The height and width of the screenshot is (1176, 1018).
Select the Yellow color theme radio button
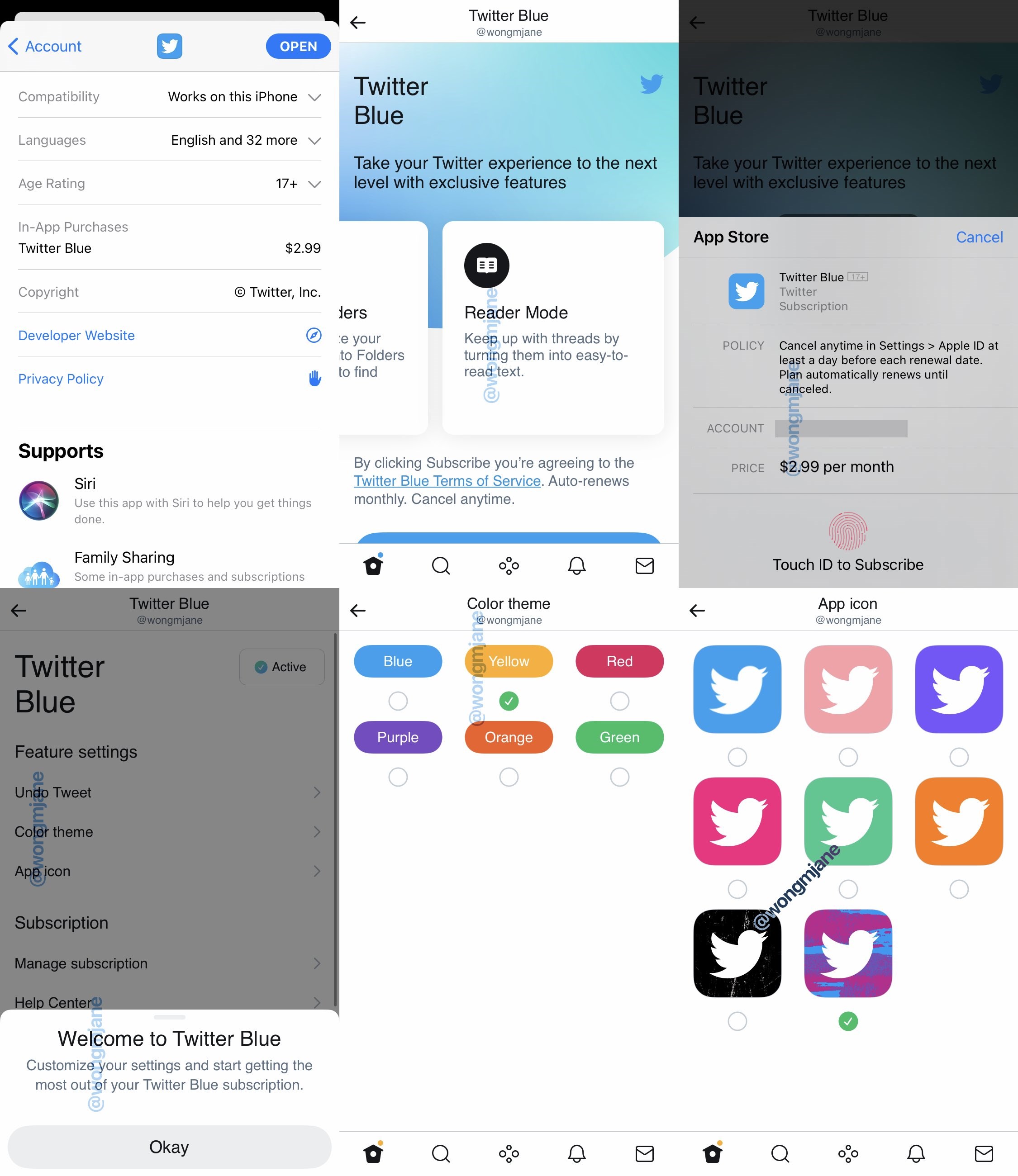tap(508, 700)
